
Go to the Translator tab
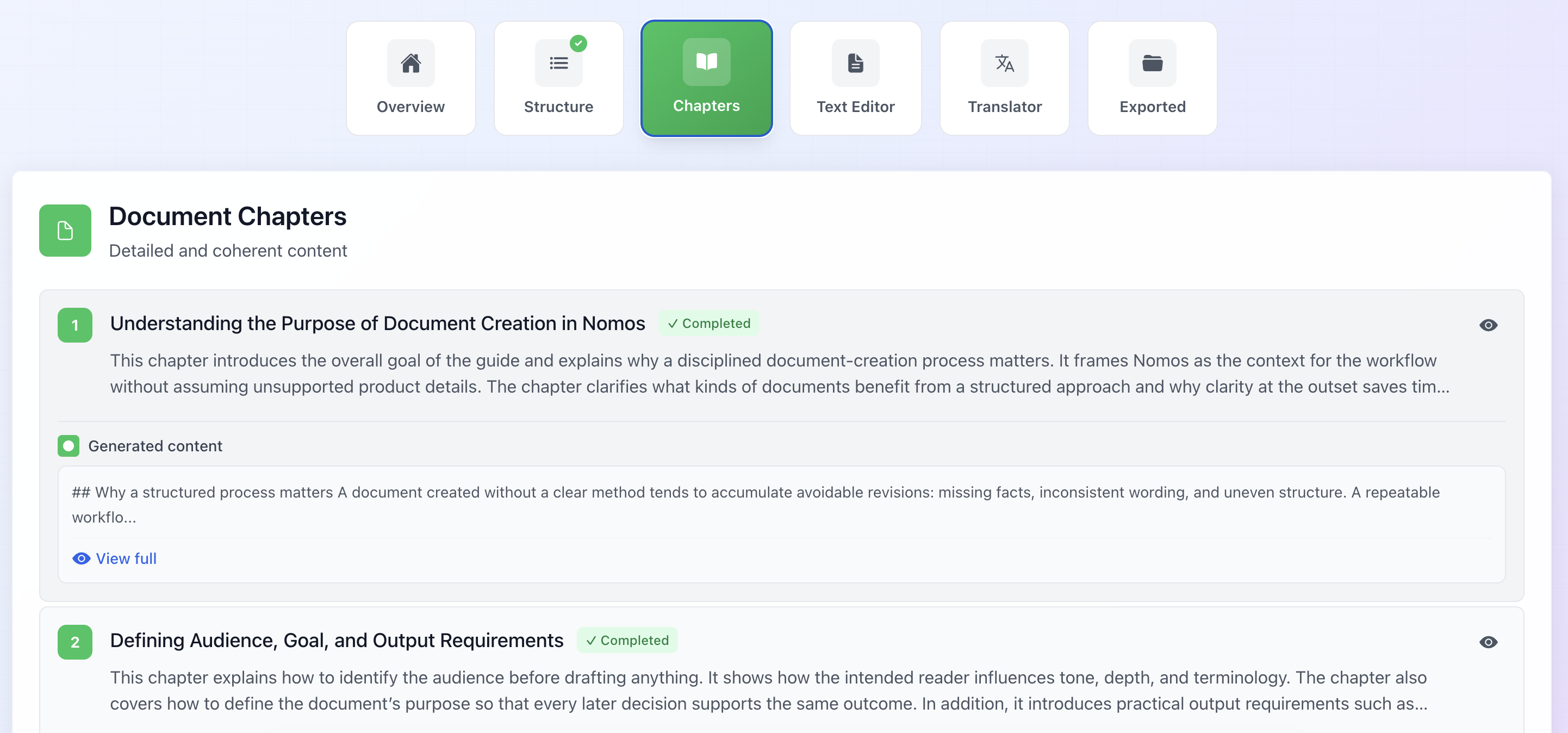(1005, 78)
